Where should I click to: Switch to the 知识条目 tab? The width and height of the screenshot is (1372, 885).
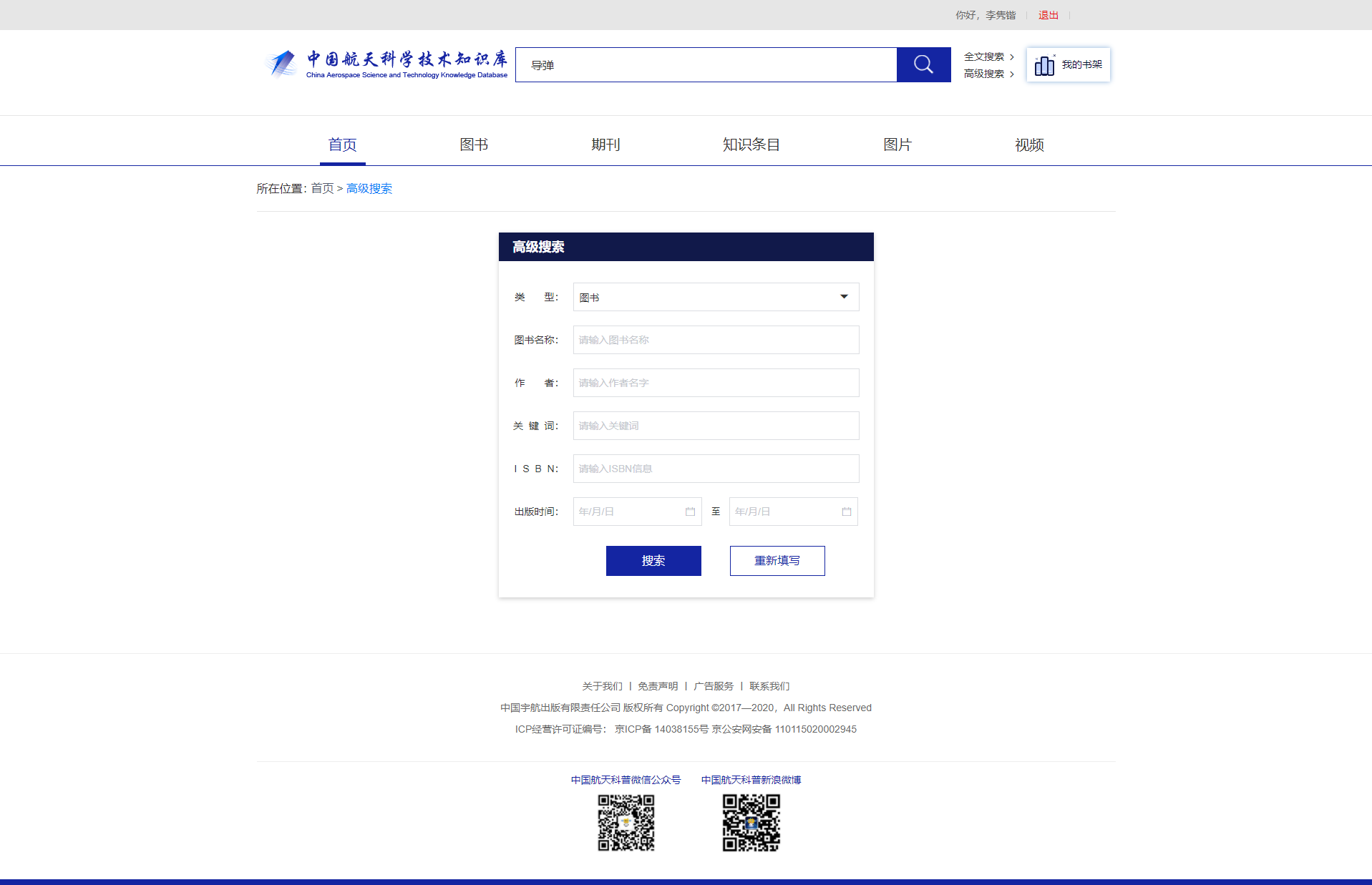751,145
